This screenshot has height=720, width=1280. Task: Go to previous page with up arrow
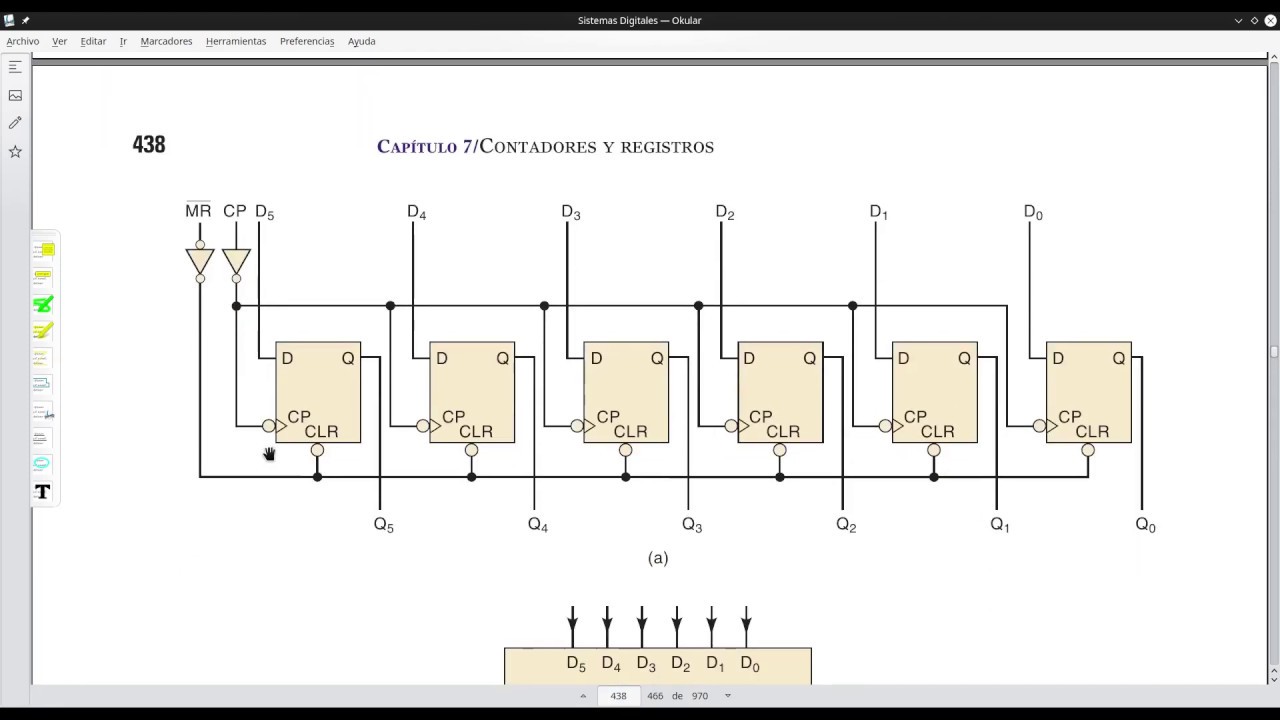(583, 696)
